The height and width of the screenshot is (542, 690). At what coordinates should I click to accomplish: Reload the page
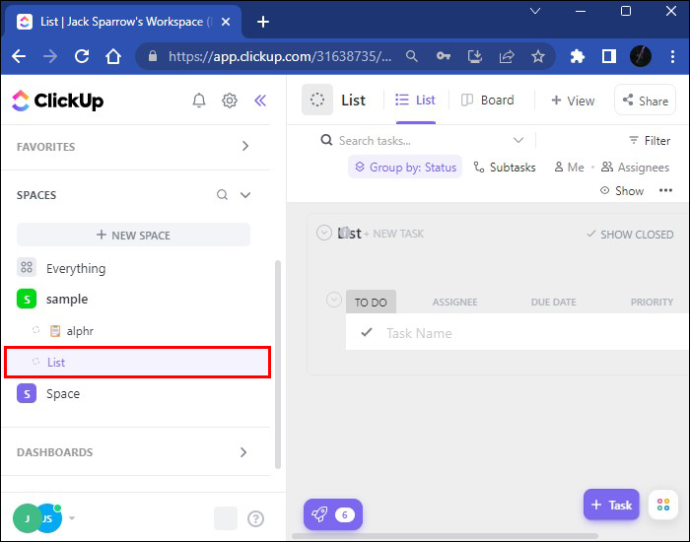pos(82,56)
